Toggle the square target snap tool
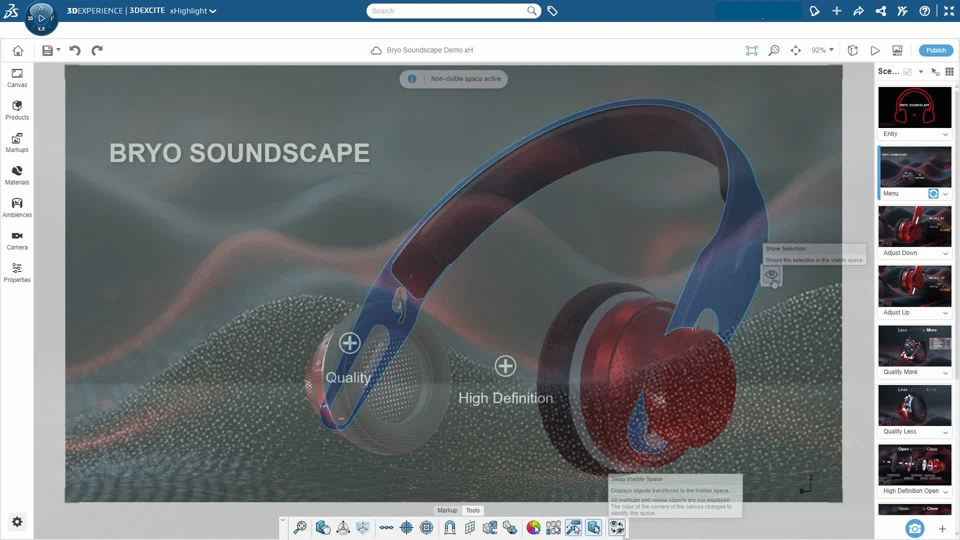This screenshot has width=960, height=540. click(427, 527)
